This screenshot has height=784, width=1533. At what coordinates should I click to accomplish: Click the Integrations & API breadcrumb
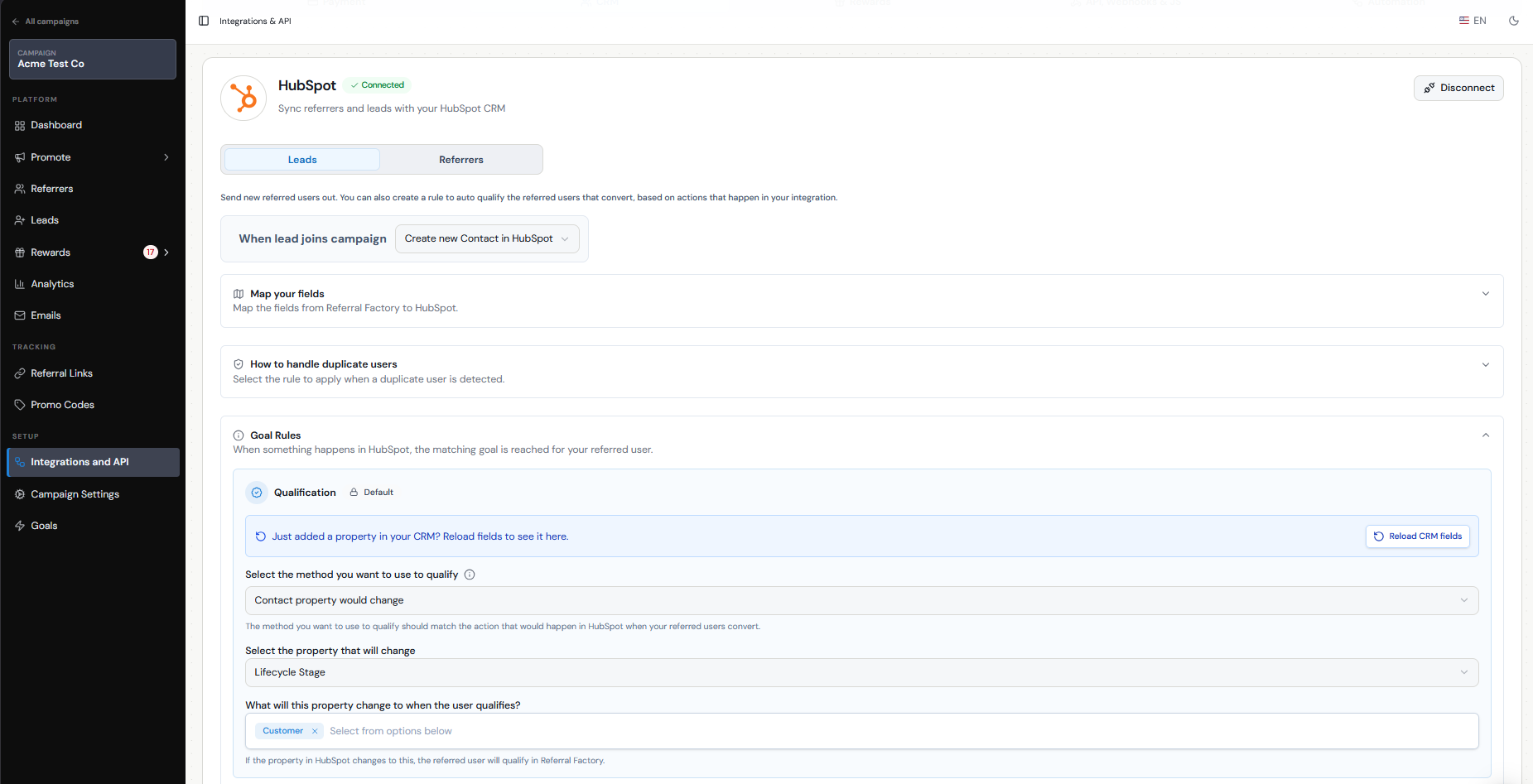click(x=255, y=22)
